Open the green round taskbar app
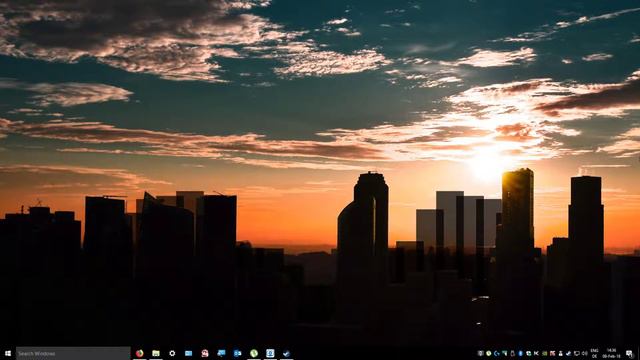 pos(254,353)
